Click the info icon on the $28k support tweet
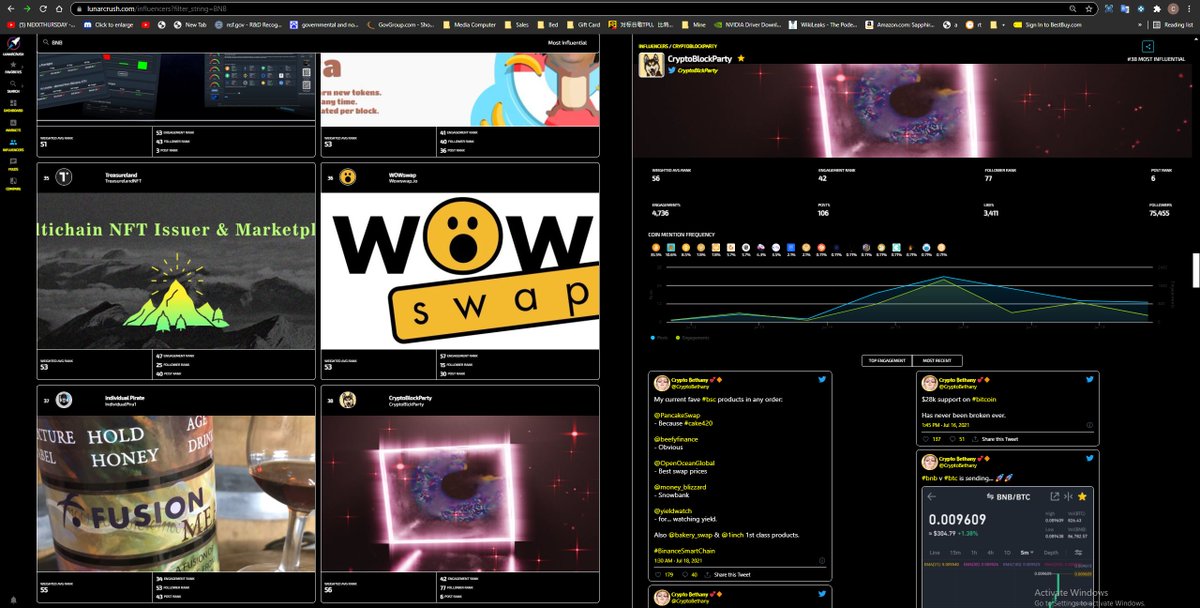The height and width of the screenshot is (608, 1200). (x=1089, y=427)
